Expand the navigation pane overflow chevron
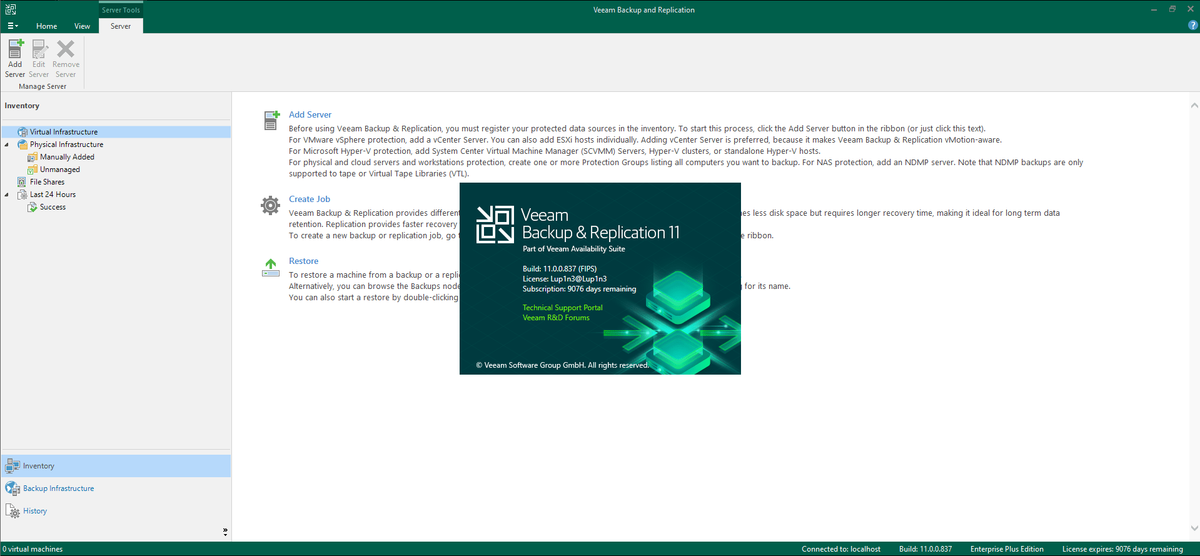The image size is (1200, 556). [225, 532]
